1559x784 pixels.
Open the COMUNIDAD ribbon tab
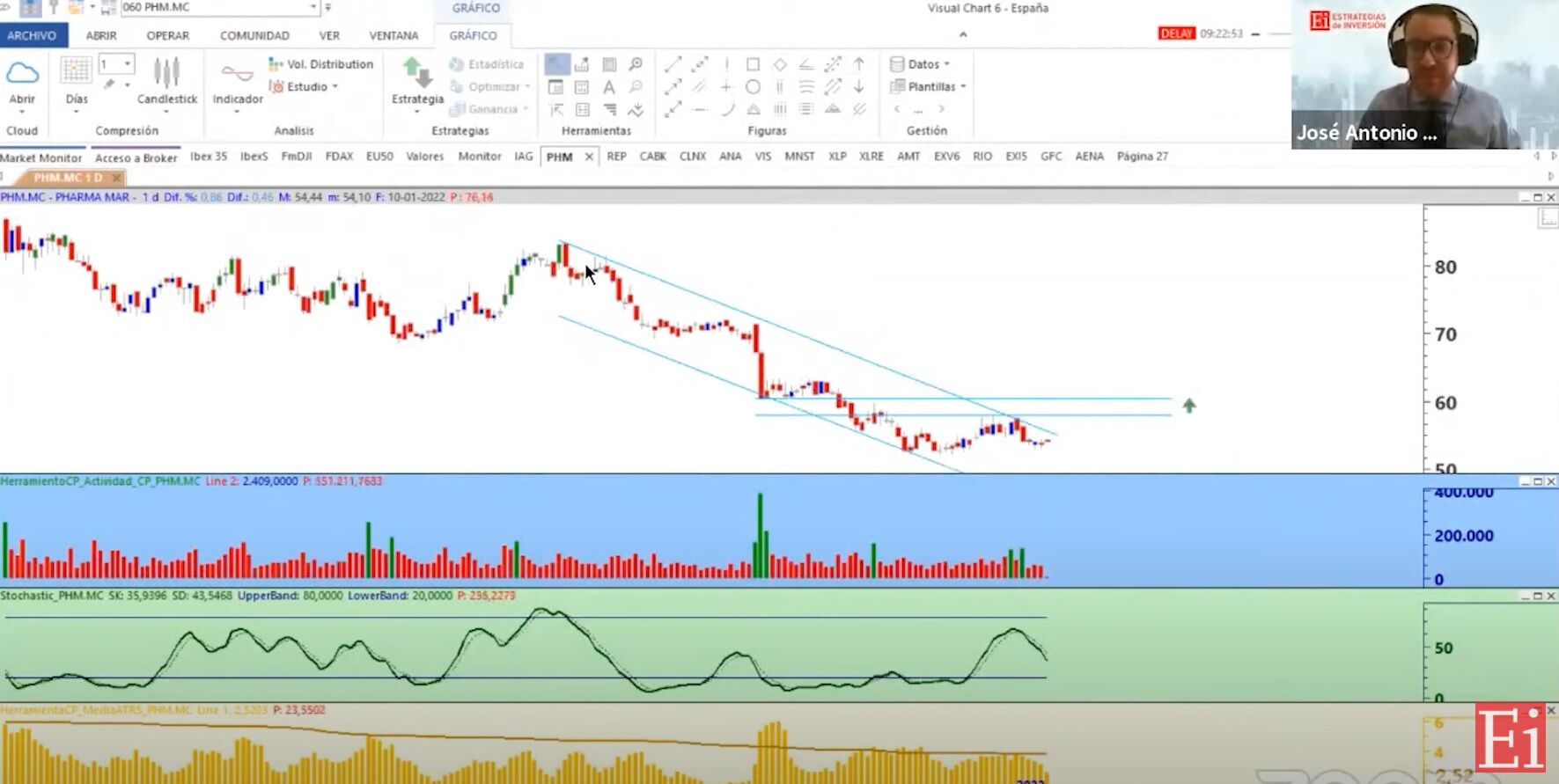(x=254, y=35)
